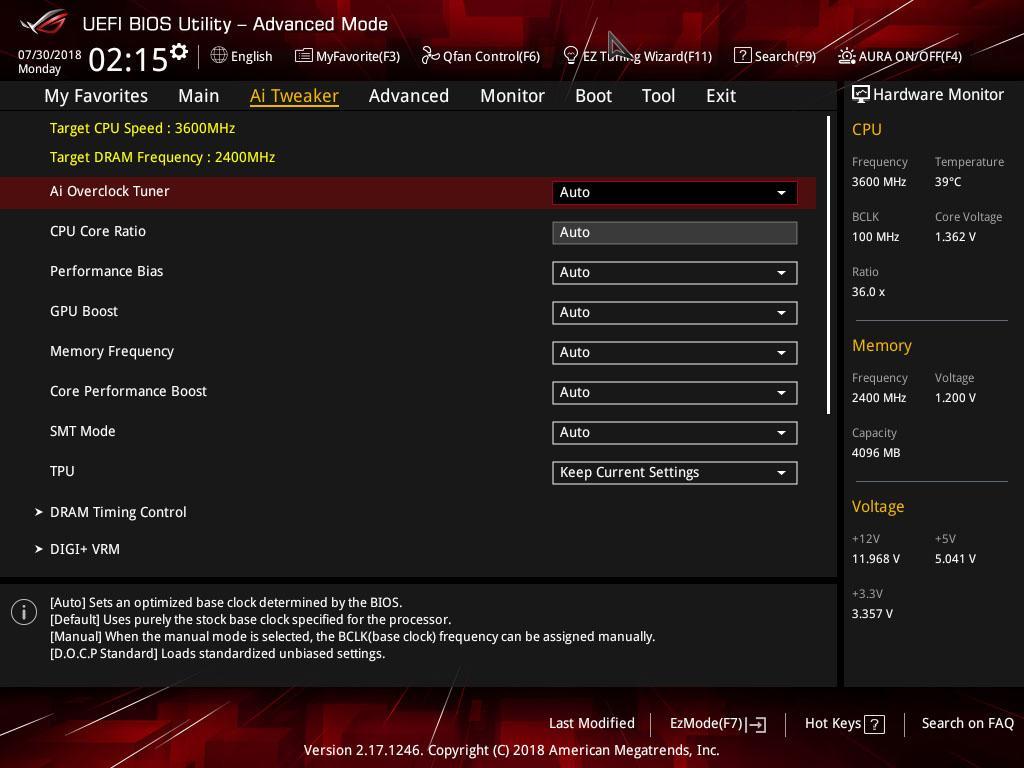The width and height of the screenshot is (1024, 768).
Task: Click the +12V value 11.968 V
Action: (876, 559)
